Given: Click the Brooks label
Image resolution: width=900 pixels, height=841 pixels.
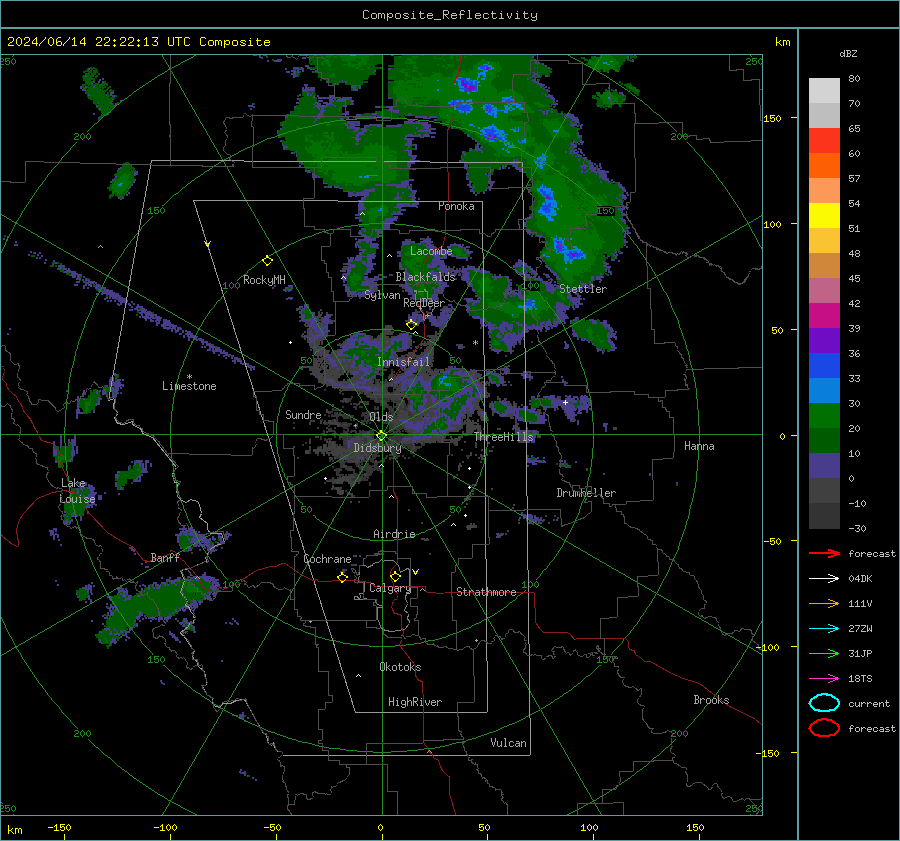Looking at the screenshot, I should [x=711, y=700].
